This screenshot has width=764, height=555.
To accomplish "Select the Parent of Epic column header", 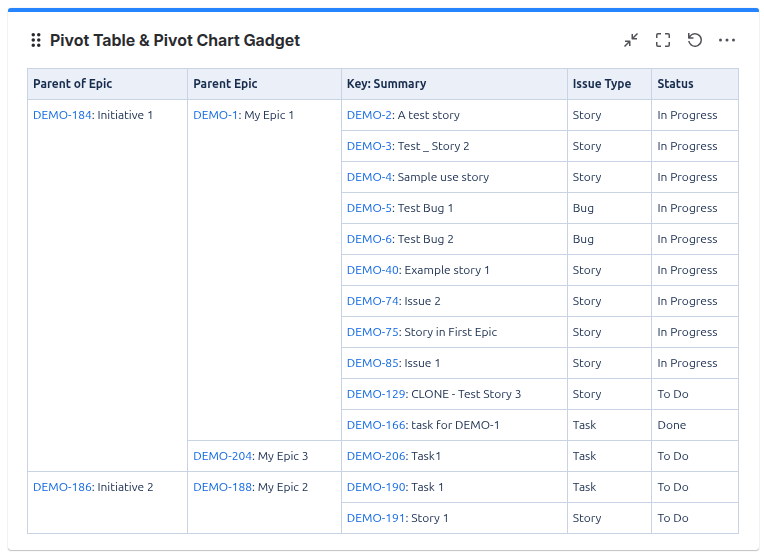I will (107, 84).
